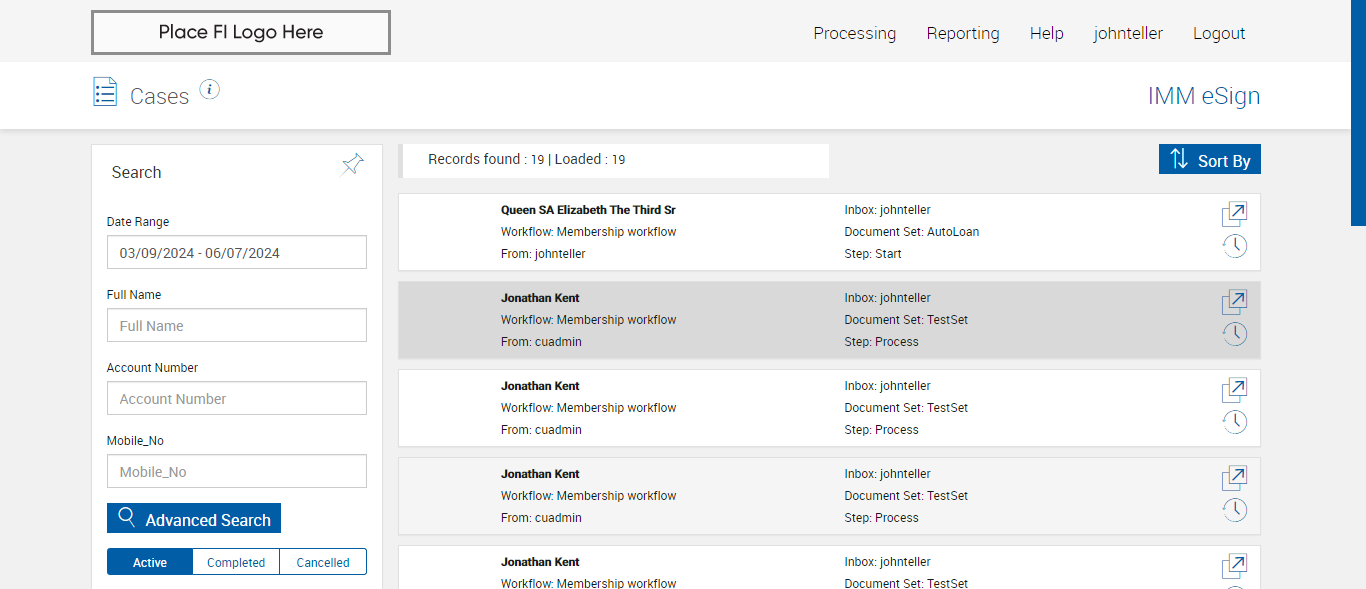The height and width of the screenshot is (589, 1366).
Task: Open the johnteller user menu
Action: (x=1128, y=33)
